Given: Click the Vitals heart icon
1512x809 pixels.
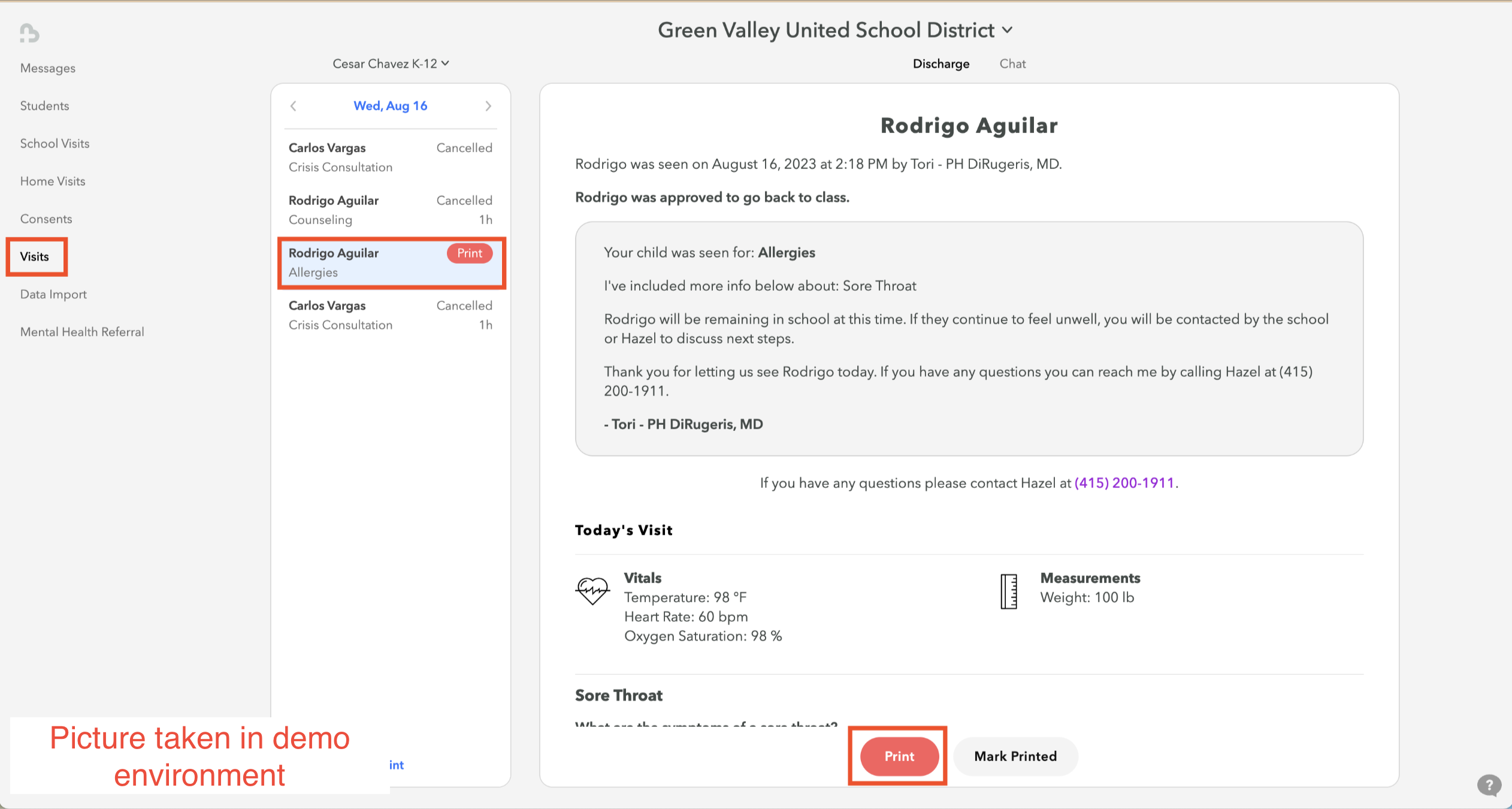Looking at the screenshot, I should [592, 590].
